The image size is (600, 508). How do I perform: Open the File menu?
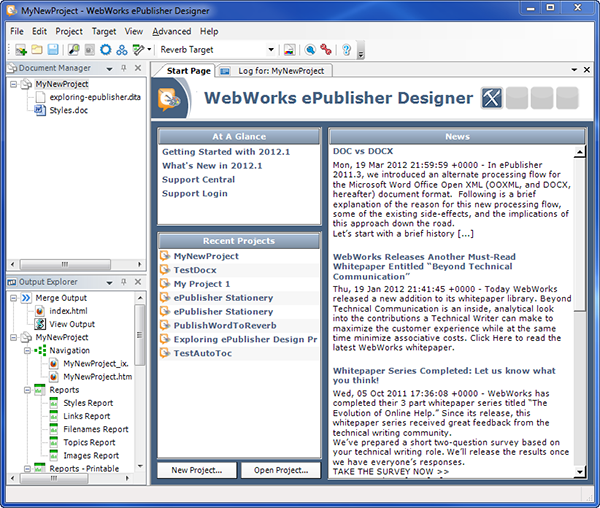tap(16, 31)
